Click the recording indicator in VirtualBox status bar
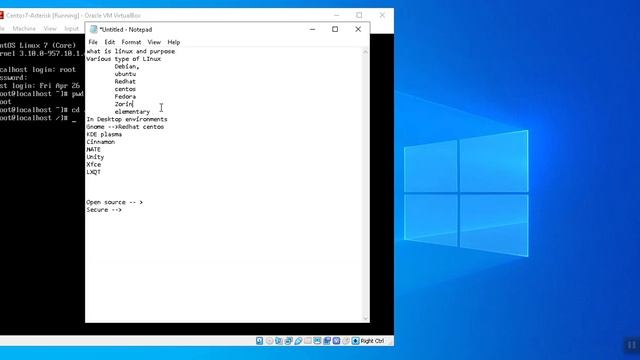640x360 pixels. (327, 341)
